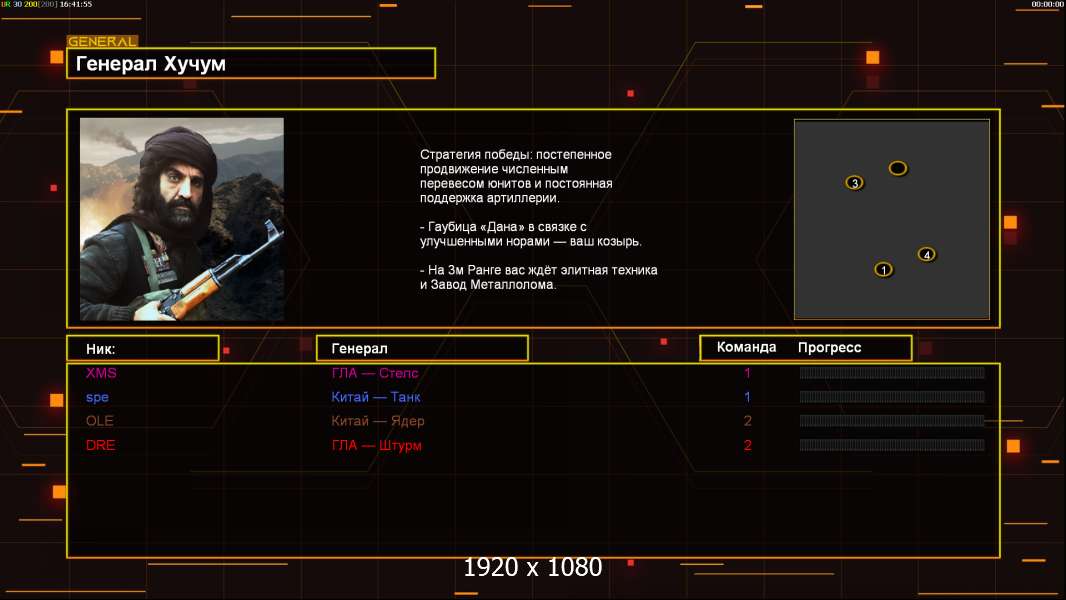Click the ГЛА — Стелс general entry

(375, 373)
